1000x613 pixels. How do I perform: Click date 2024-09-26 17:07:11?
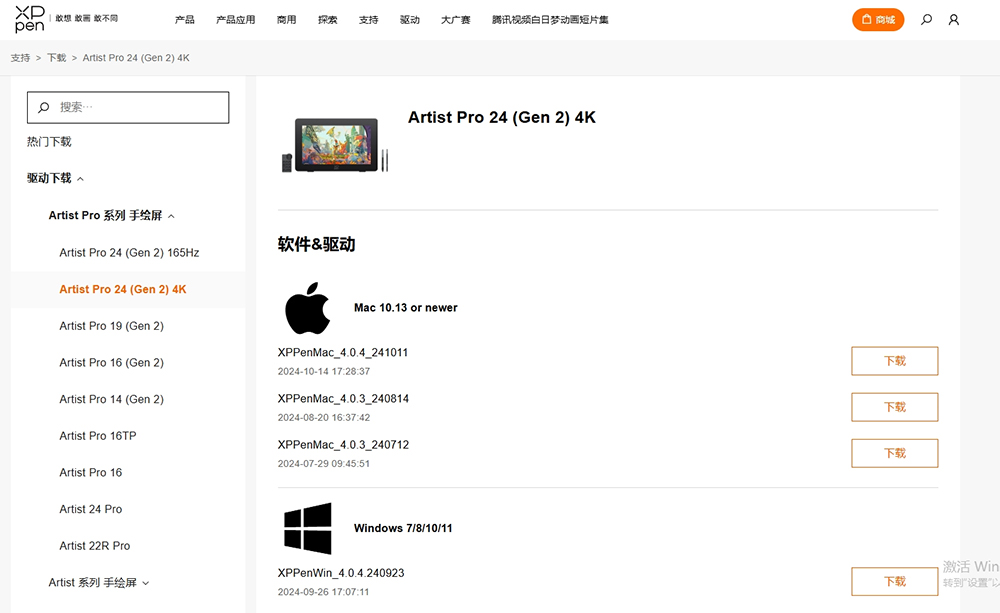[x=323, y=592]
